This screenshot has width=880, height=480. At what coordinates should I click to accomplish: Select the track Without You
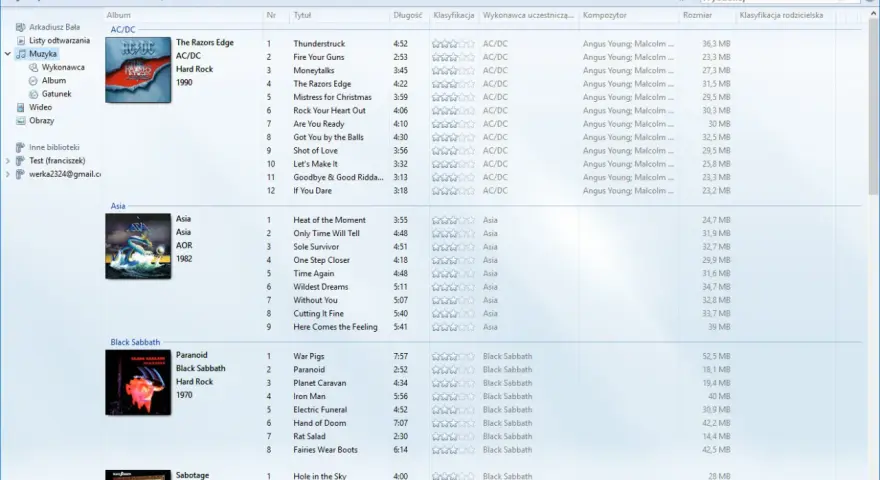pos(315,300)
